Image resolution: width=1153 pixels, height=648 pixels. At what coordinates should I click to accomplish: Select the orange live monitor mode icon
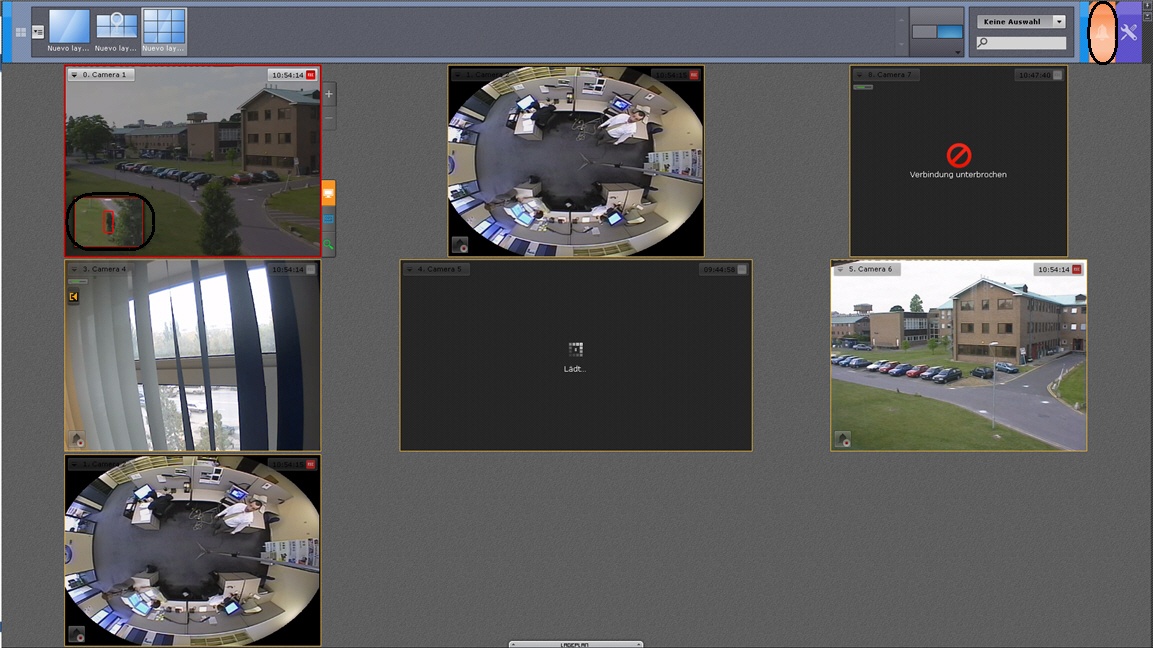328,193
